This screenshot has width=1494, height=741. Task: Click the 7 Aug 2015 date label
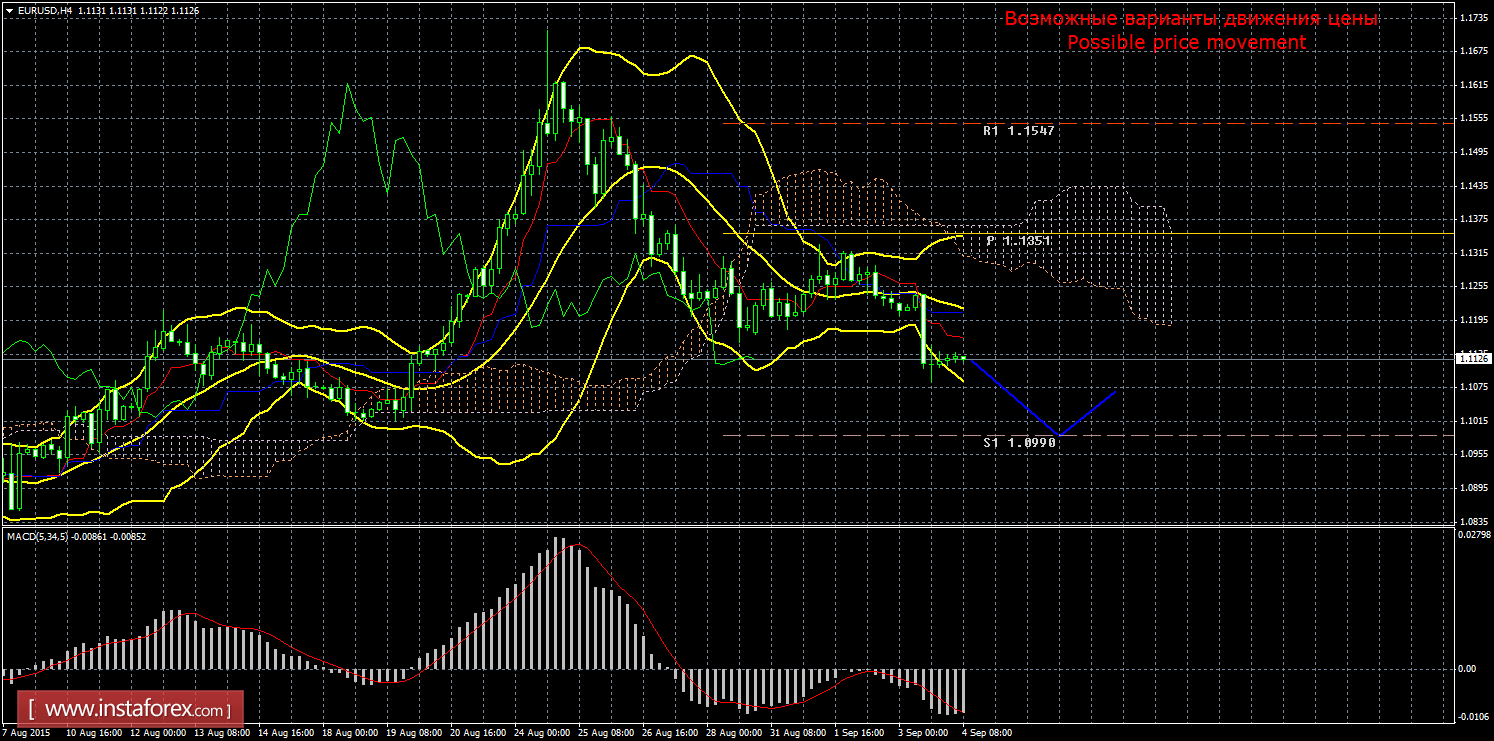click(26, 732)
